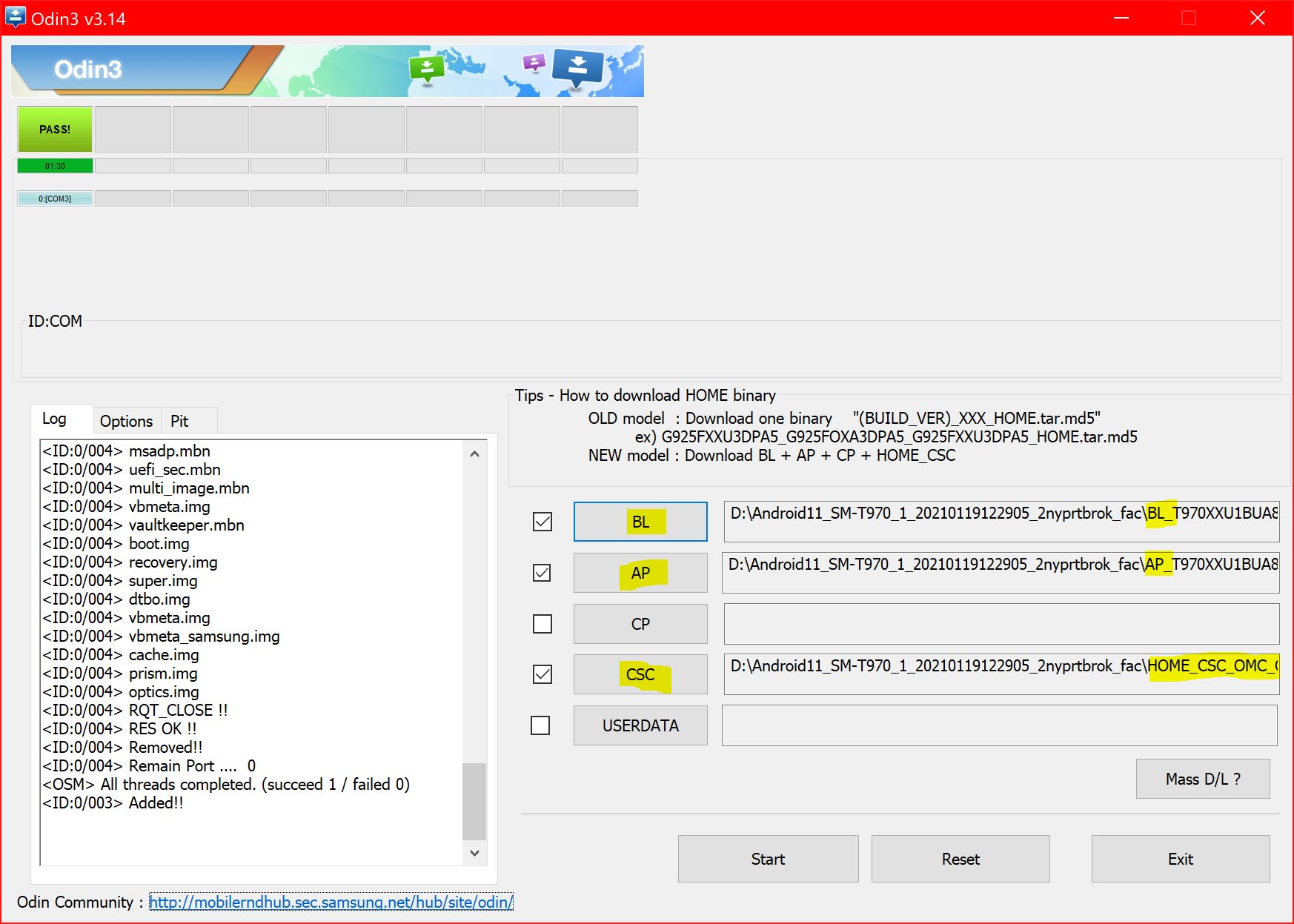Click the empty USERDATA path field
The width and height of the screenshot is (1294, 924).
point(999,725)
